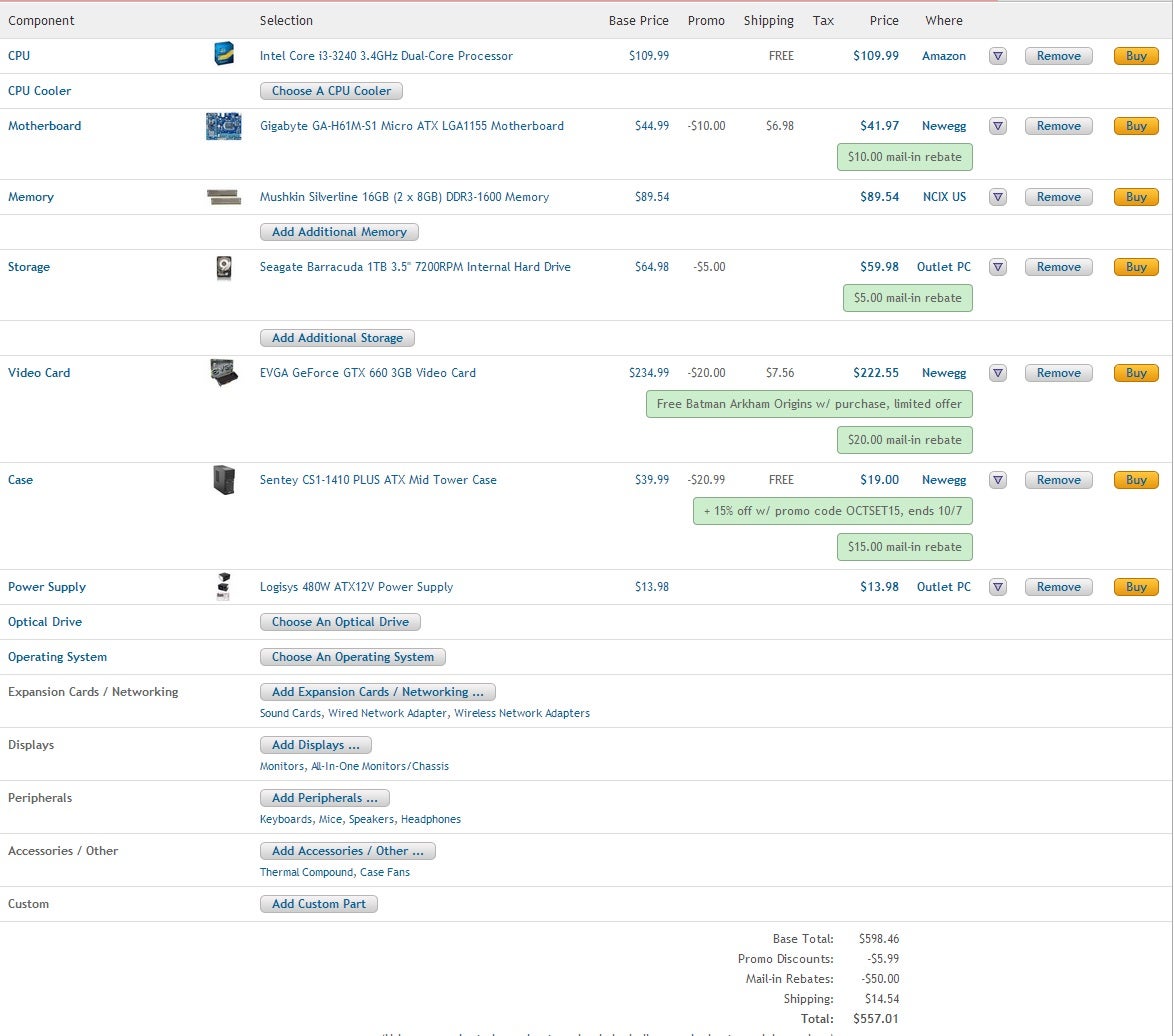Choose An Operating System

point(352,657)
